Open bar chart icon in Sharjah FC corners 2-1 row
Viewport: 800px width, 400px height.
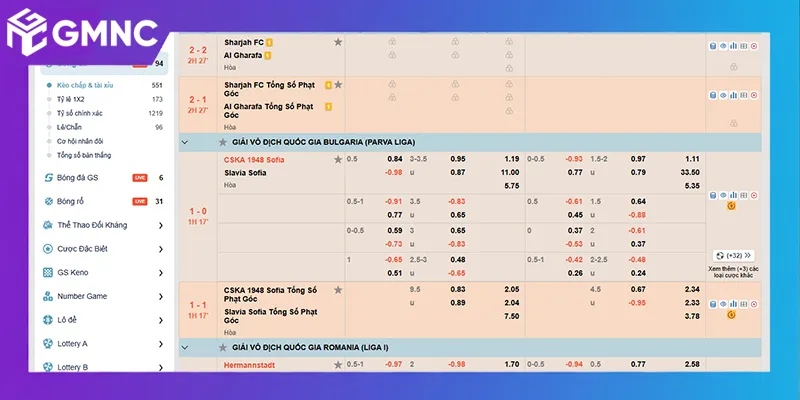tap(733, 95)
